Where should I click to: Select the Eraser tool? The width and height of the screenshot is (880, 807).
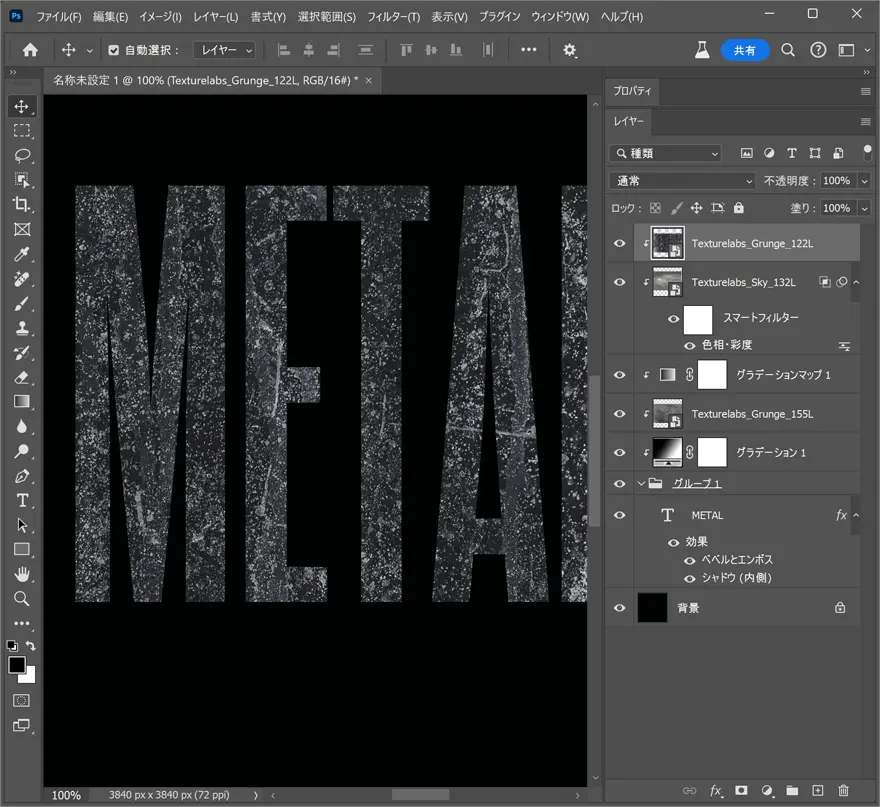tap(22, 378)
